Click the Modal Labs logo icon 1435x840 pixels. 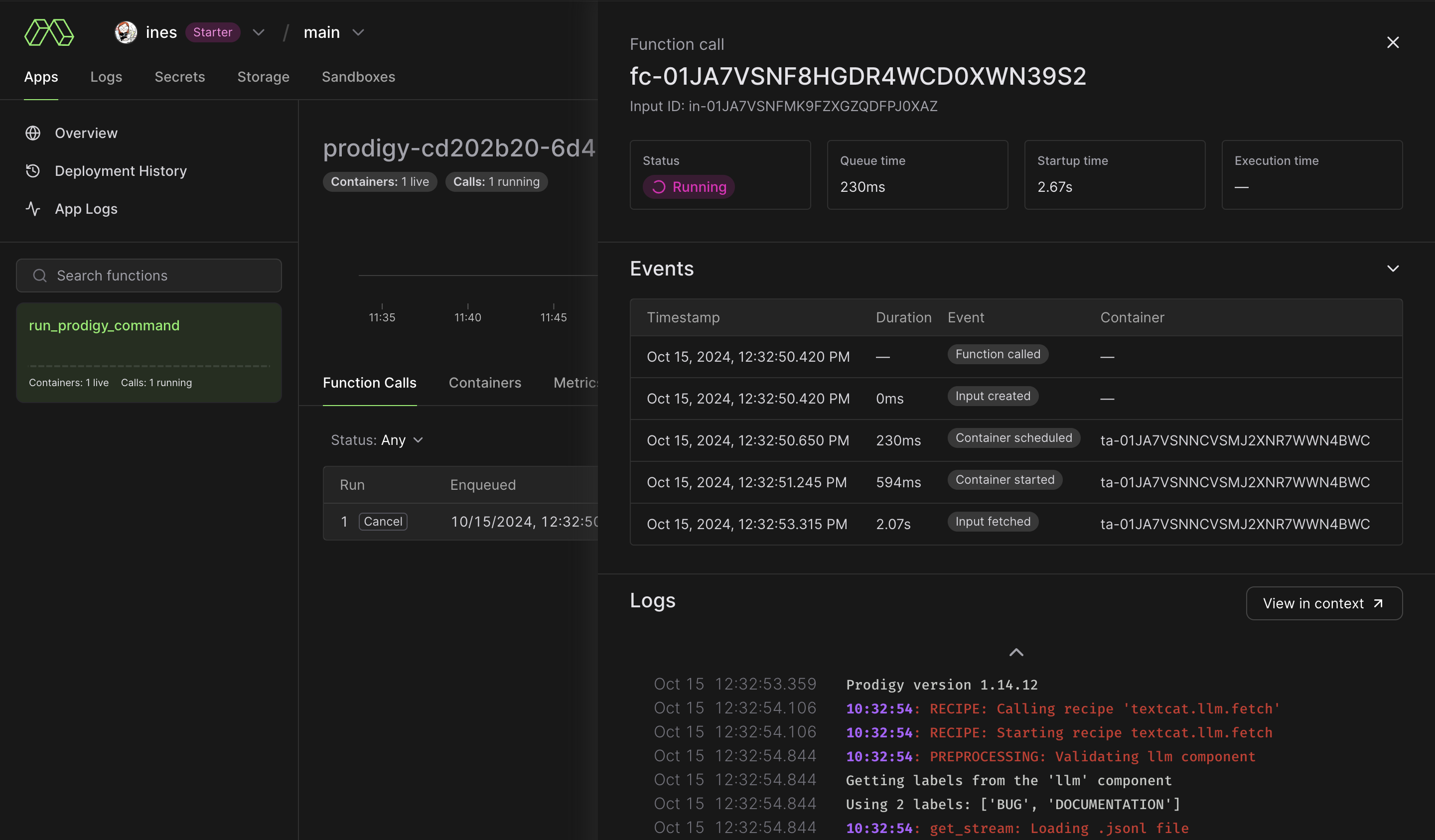pos(49,31)
